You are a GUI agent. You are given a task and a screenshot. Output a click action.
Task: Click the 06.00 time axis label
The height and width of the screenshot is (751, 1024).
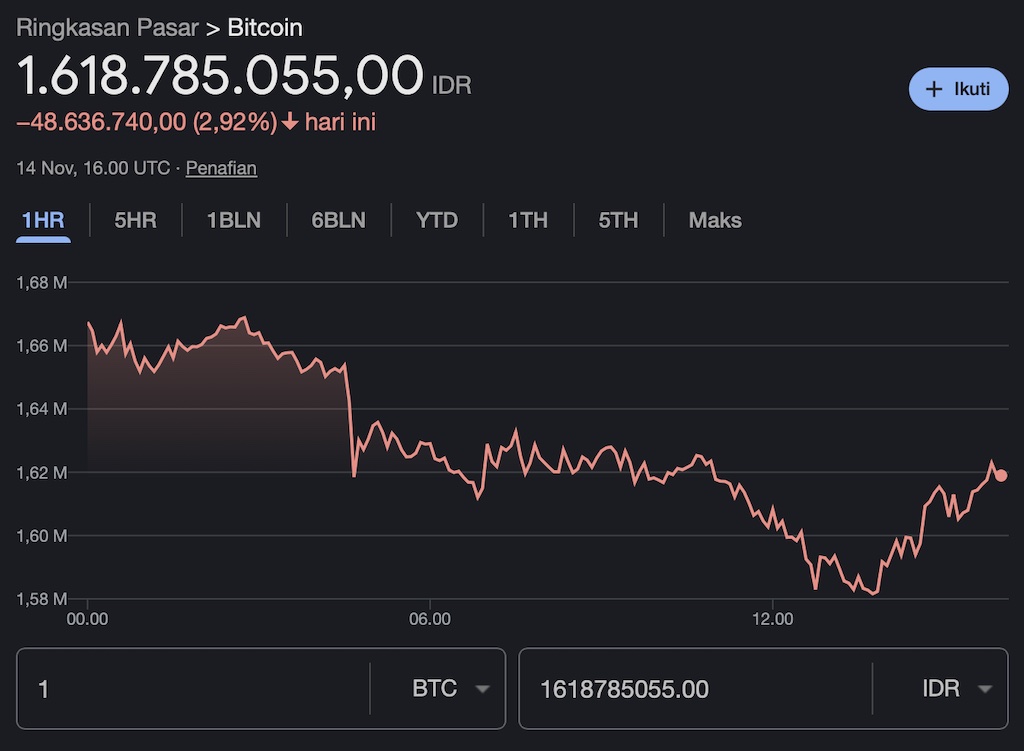point(430,619)
